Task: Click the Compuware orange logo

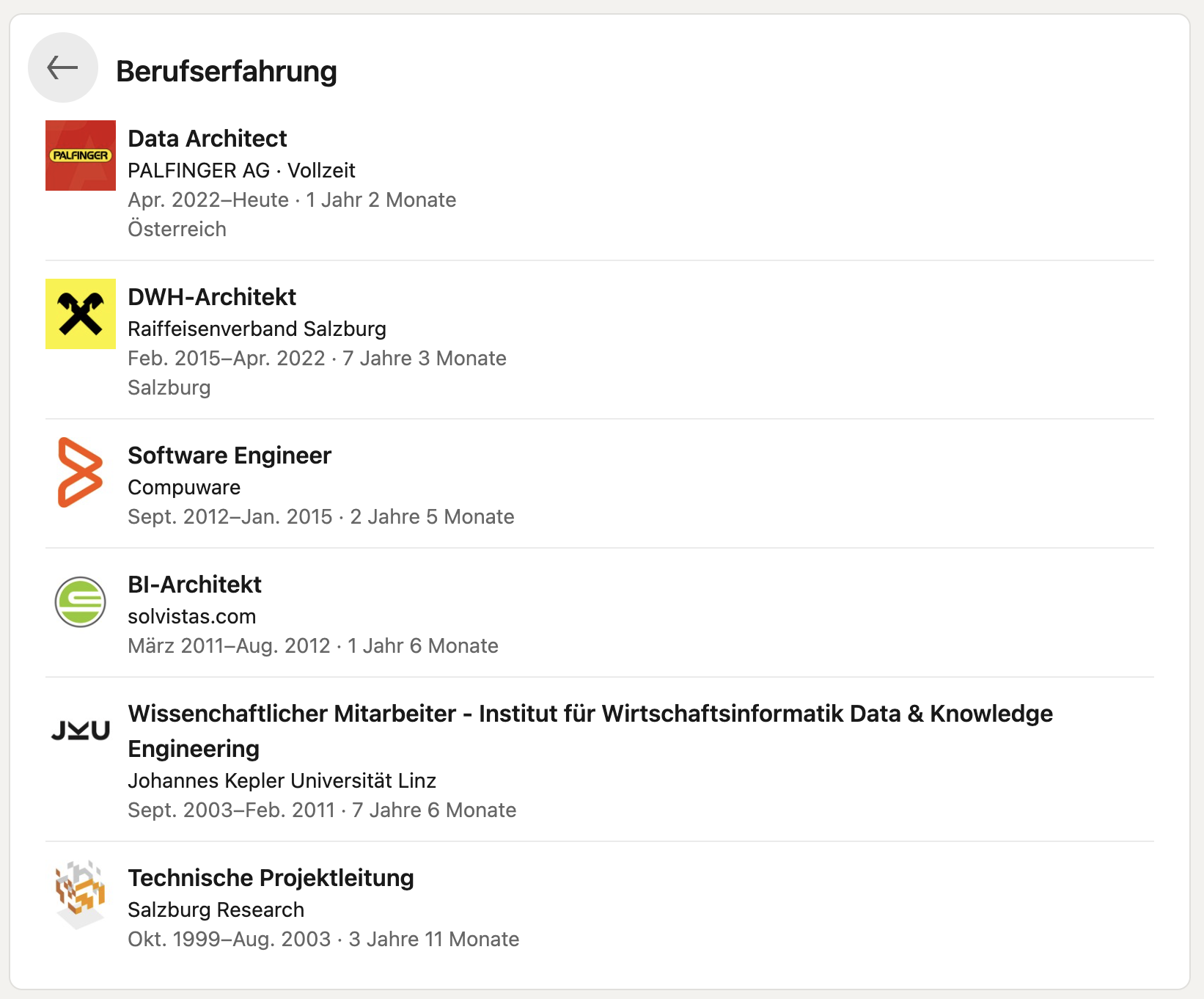Action: coord(81,472)
